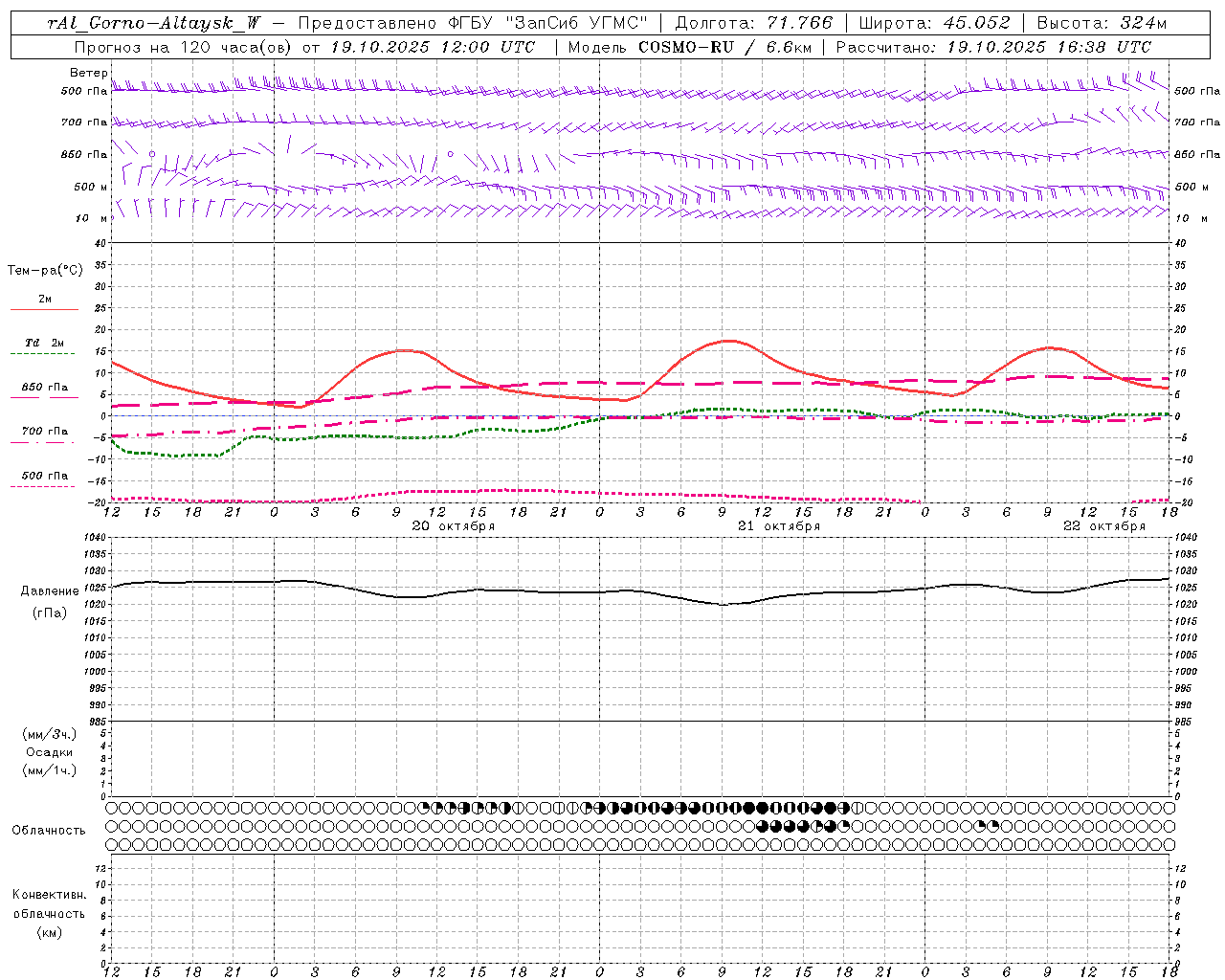Click the Td 2м dew point legend label
Screen dimensions: 1225x980
click(45, 343)
